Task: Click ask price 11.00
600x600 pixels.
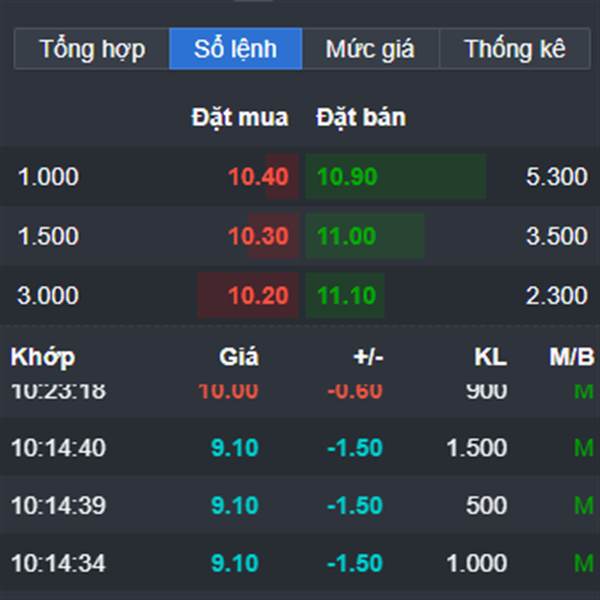Action: pyautogui.click(x=347, y=237)
